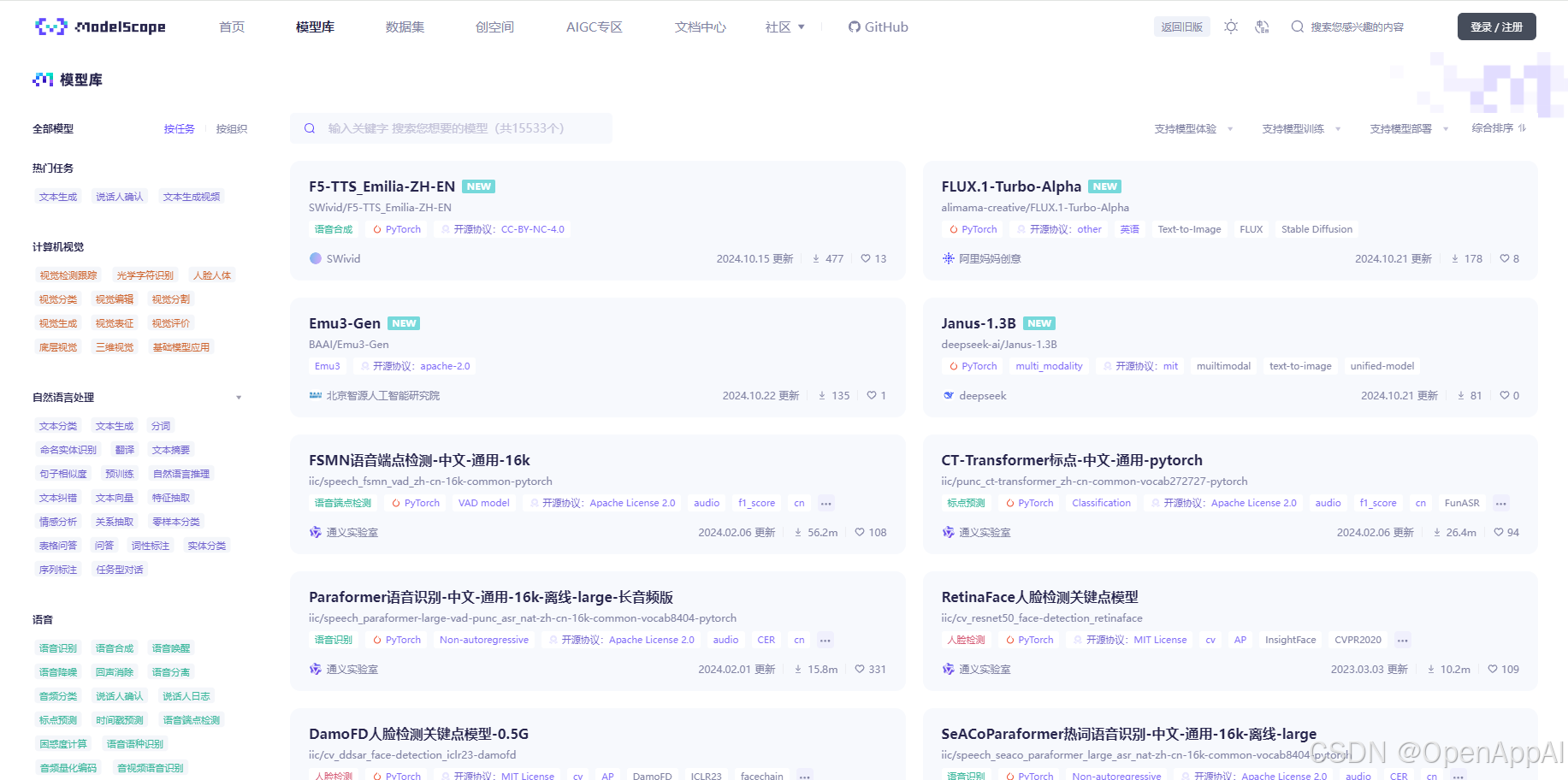
Task: Expand more tags on RetinaFace人脸检测 card
Action: (x=1403, y=640)
